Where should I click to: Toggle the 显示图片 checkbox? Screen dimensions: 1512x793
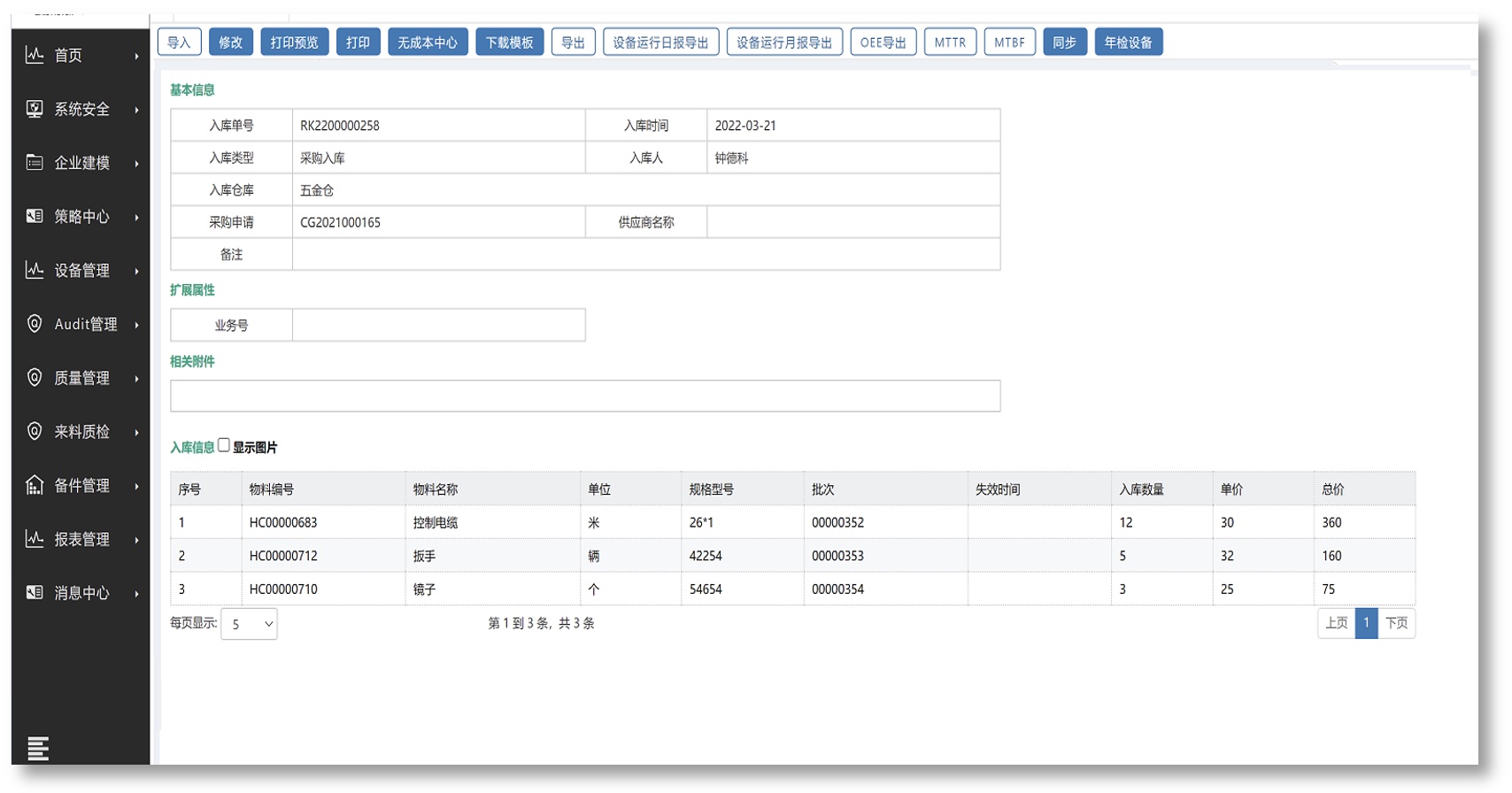pyautogui.click(x=224, y=445)
